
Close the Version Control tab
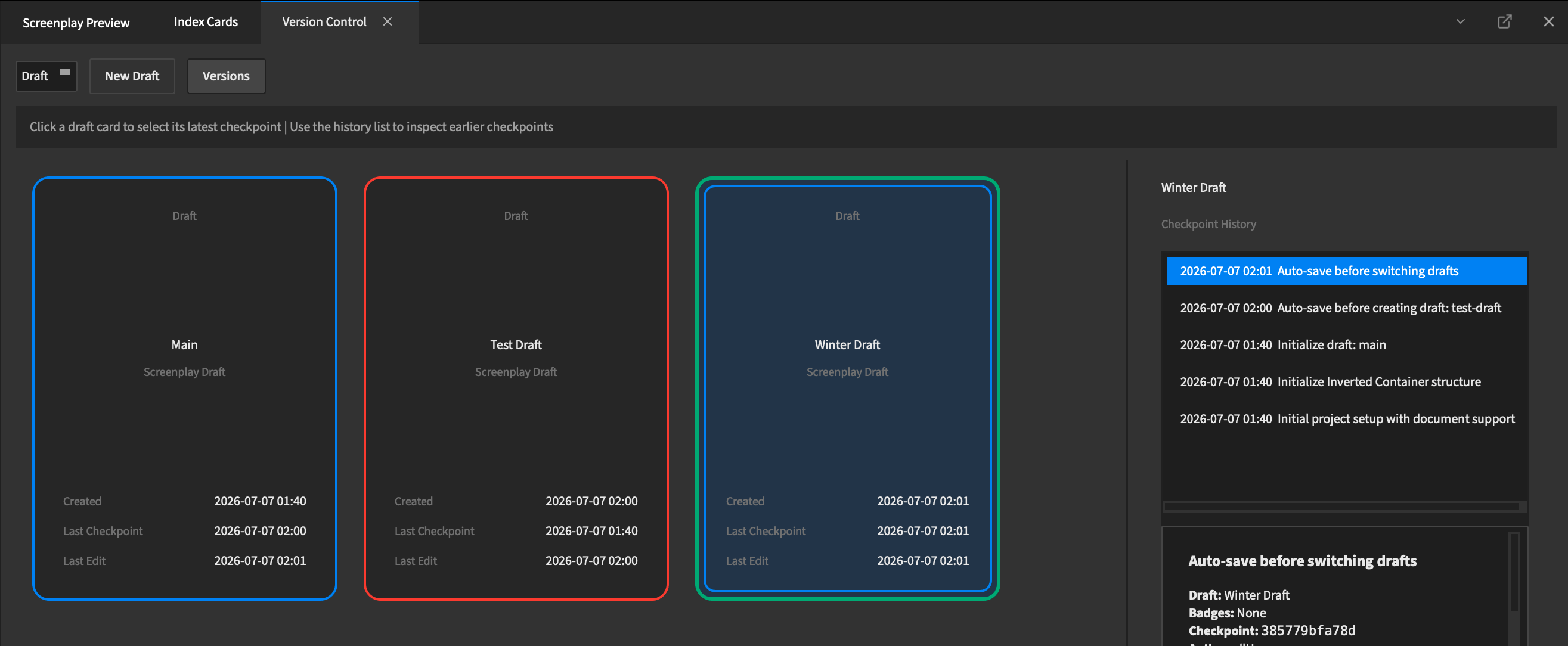point(387,22)
